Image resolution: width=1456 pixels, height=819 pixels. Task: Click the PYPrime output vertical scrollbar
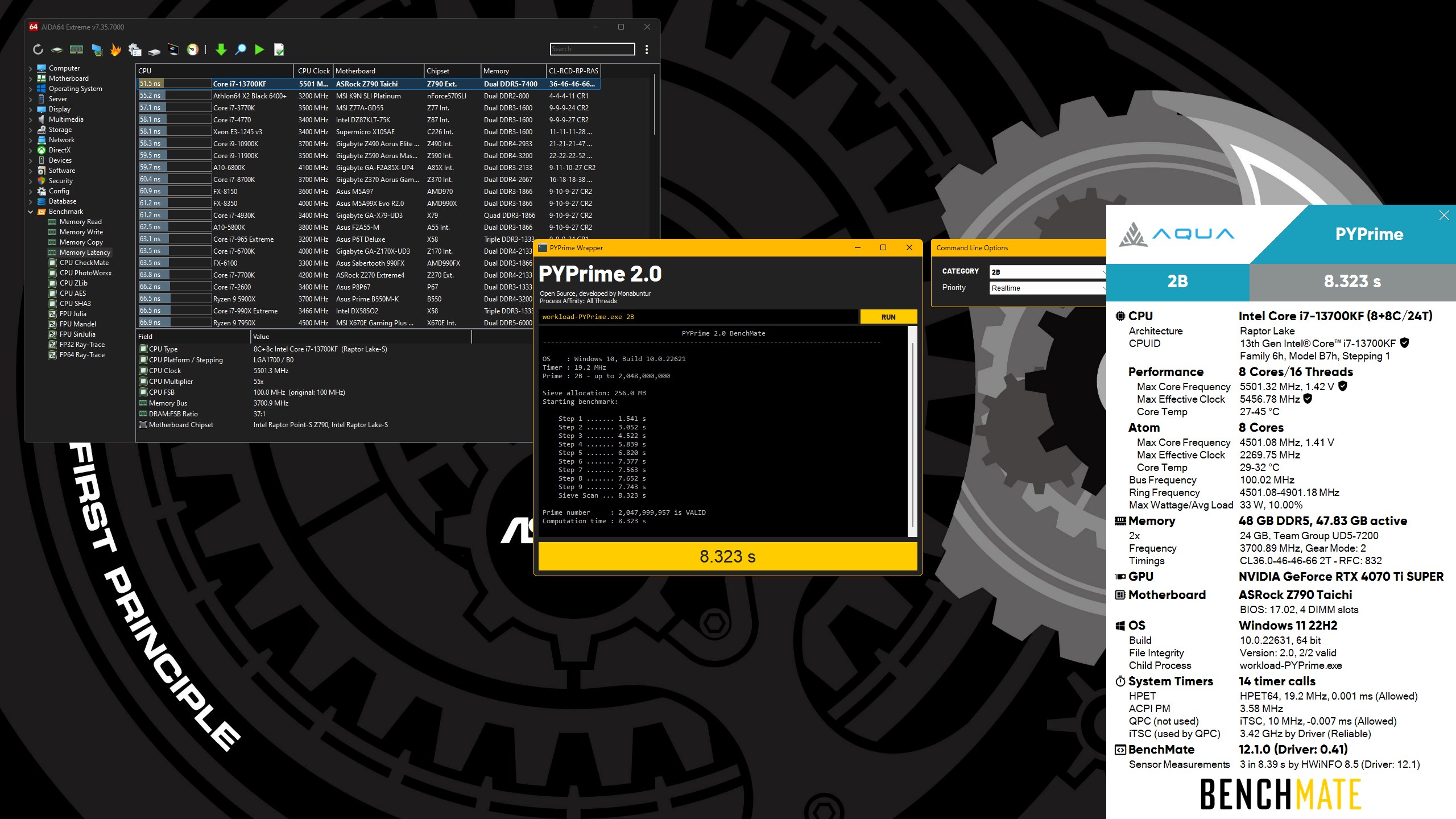coord(912,432)
